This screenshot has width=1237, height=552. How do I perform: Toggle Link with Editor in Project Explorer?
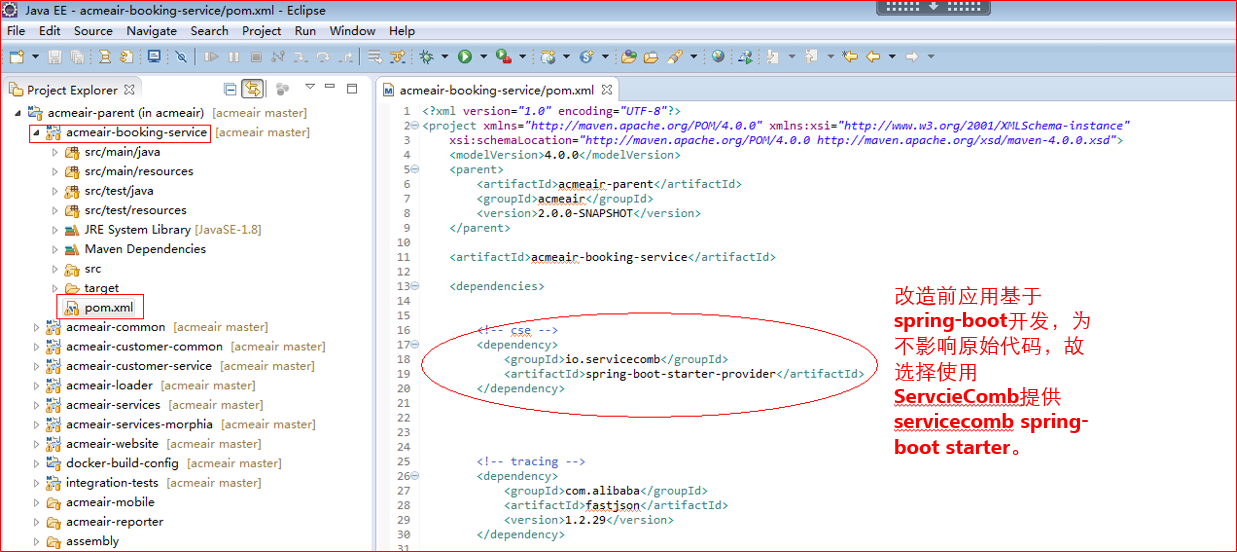[252, 89]
